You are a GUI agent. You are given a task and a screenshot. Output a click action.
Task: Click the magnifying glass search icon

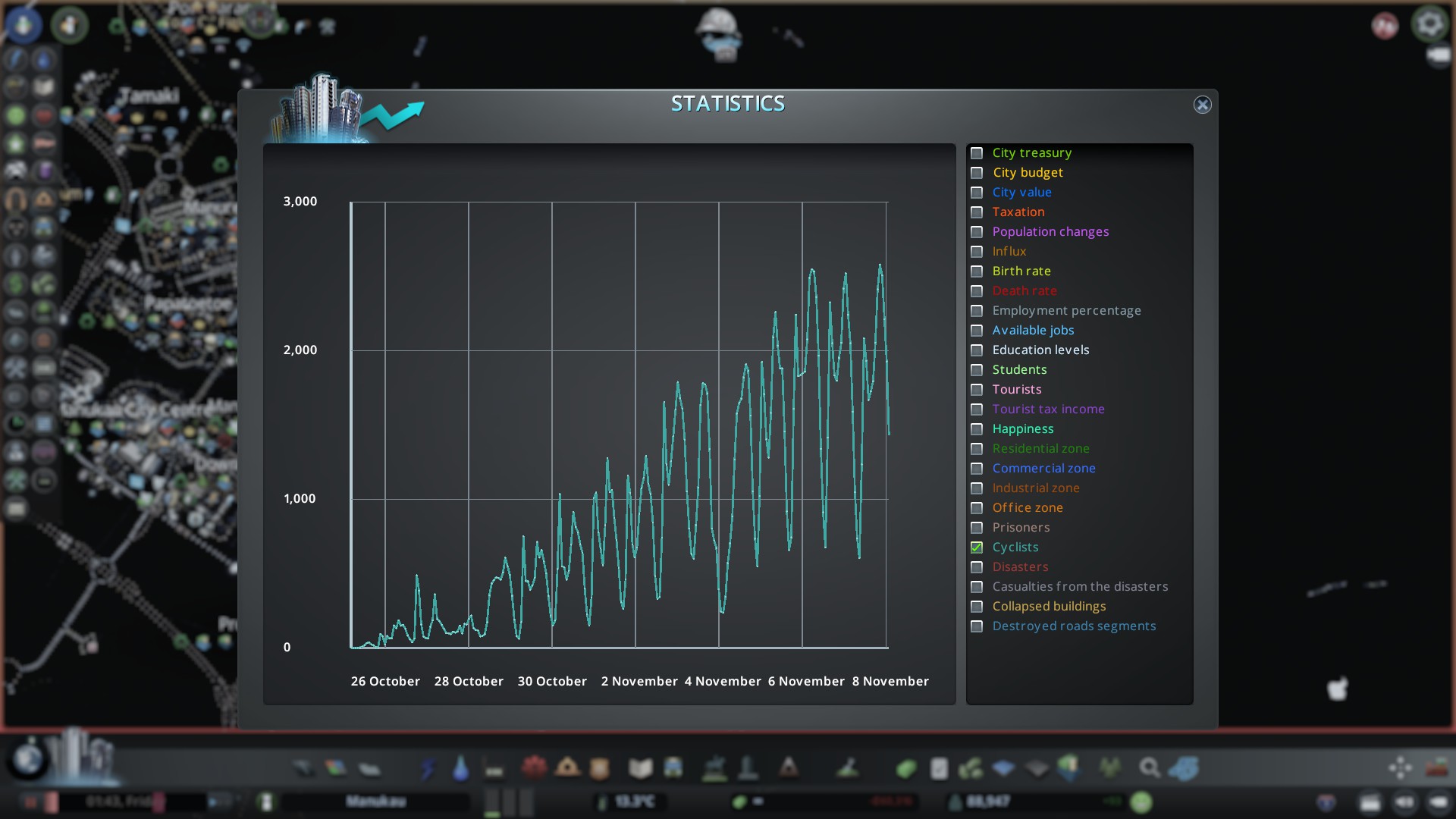1150,769
